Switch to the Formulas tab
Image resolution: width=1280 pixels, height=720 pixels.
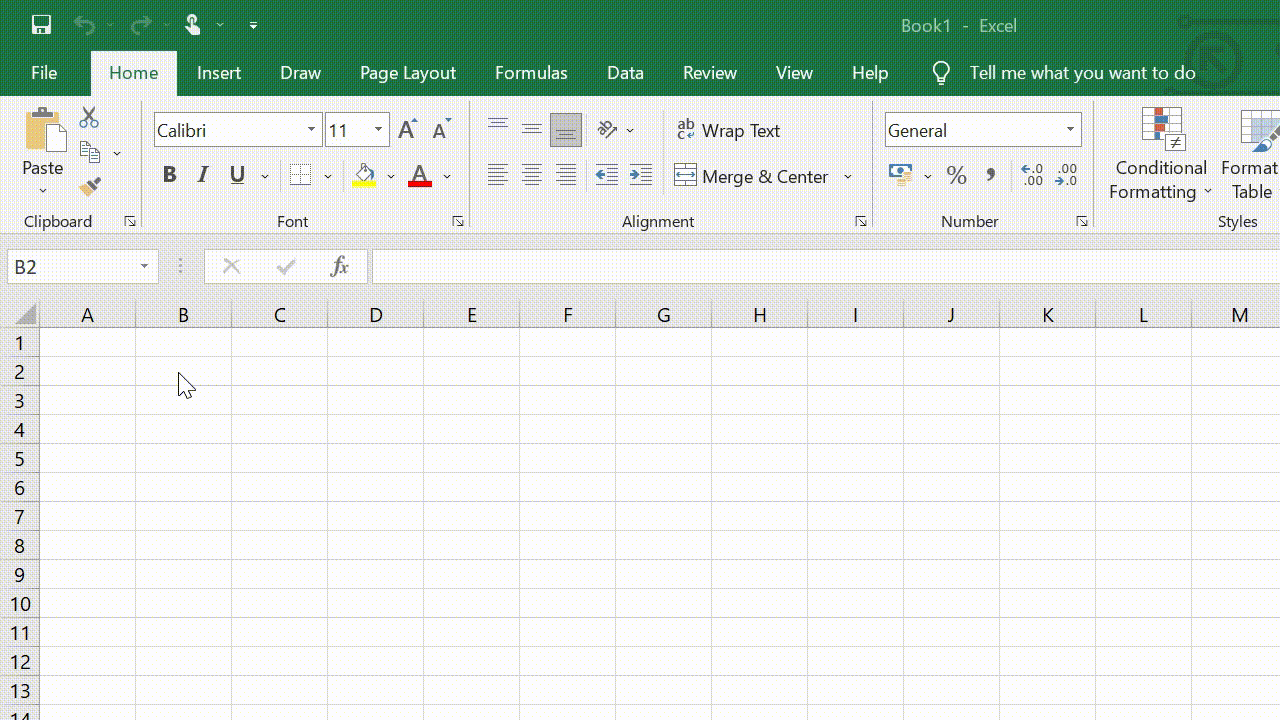[531, 73]
